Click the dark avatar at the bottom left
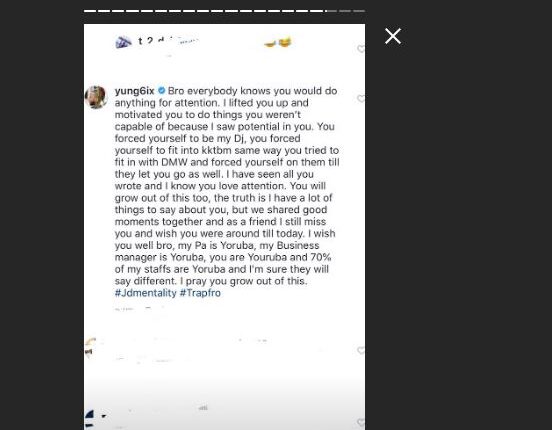 tap(90, 419)
